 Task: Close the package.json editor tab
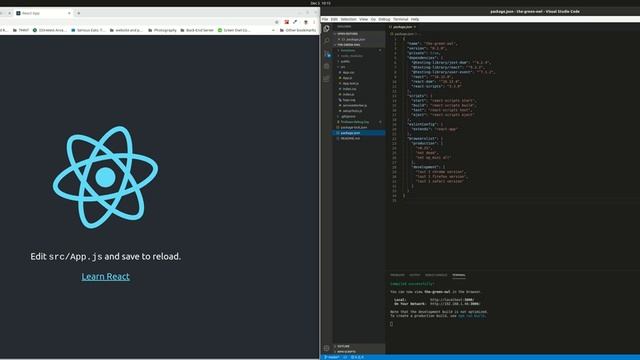pyautogui.click(x=415, y=27)
